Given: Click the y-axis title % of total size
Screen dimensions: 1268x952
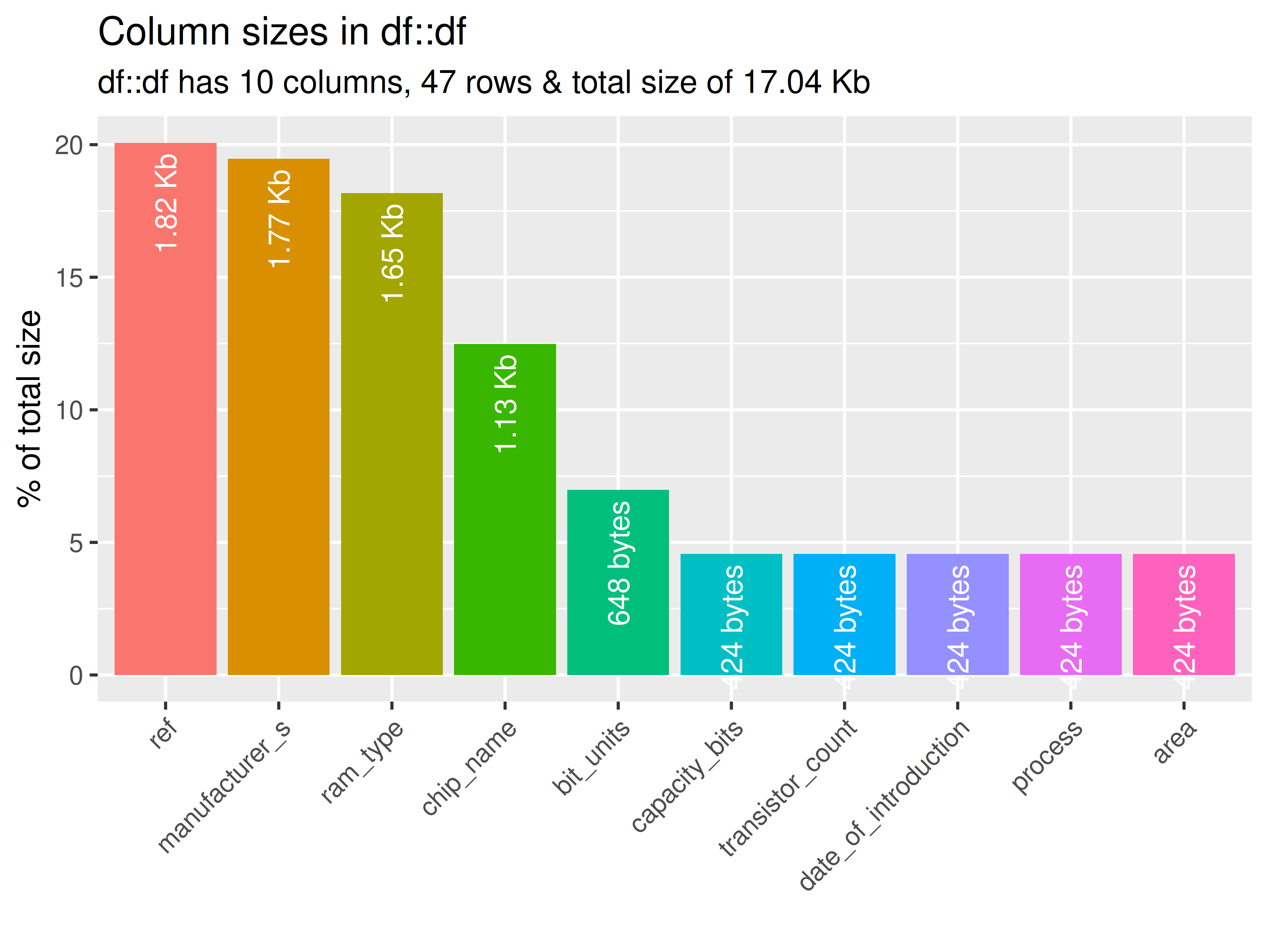Looking at the screenshot, I should pyautogui.click(x=29, y=409).
